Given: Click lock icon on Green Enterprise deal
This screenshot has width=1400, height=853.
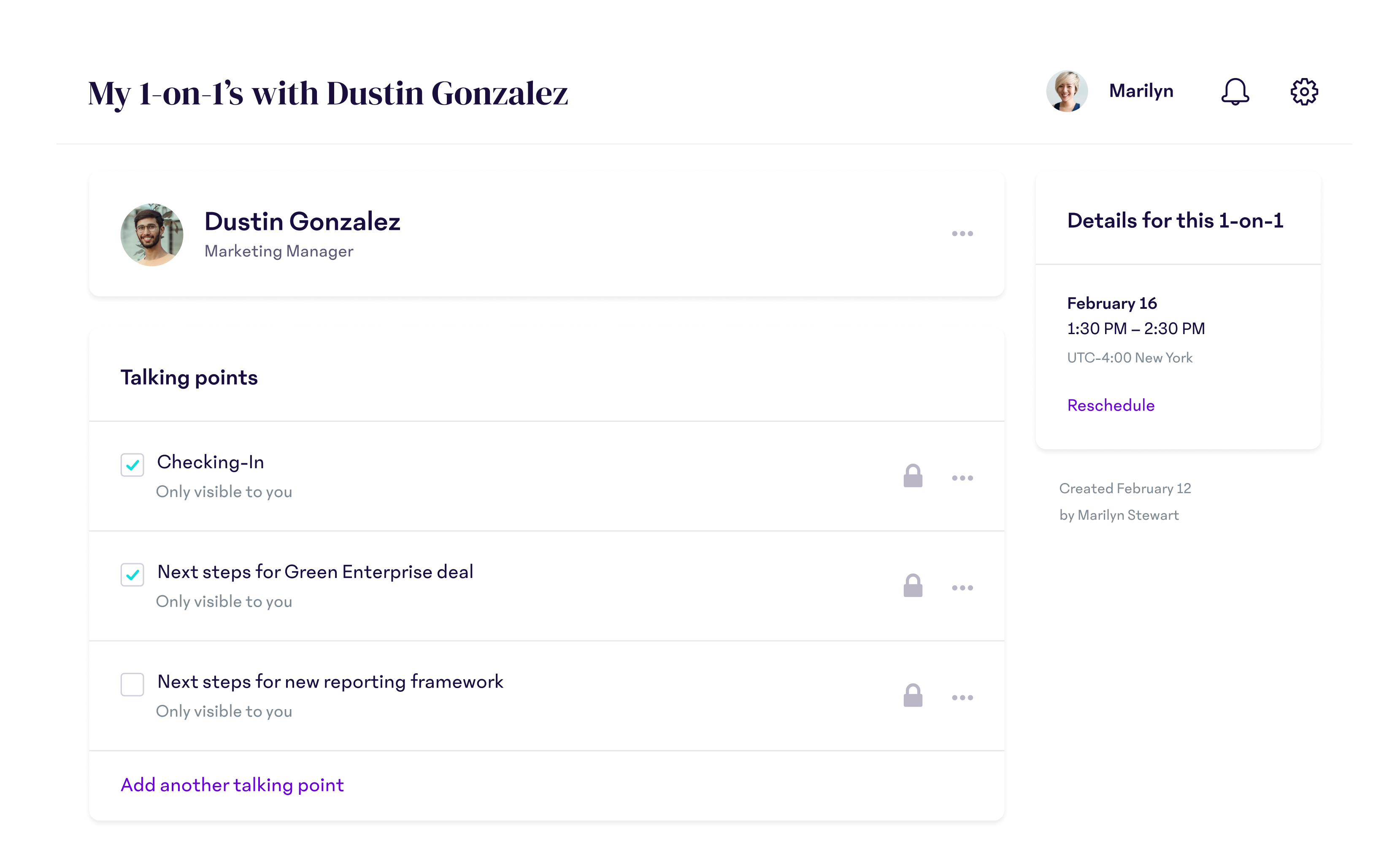Looking at the screenshot, I should [913, 586].
